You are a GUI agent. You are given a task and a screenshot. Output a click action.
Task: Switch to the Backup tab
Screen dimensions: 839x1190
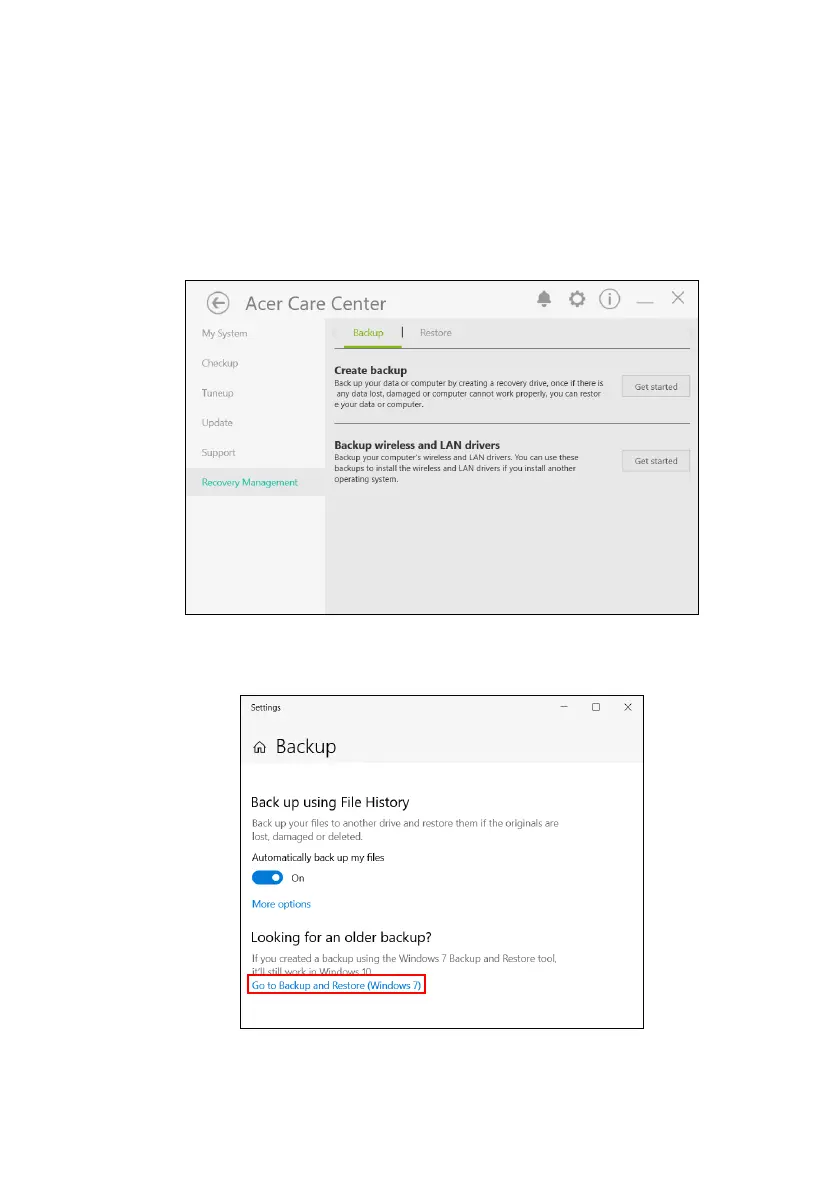tap(369, 333)
